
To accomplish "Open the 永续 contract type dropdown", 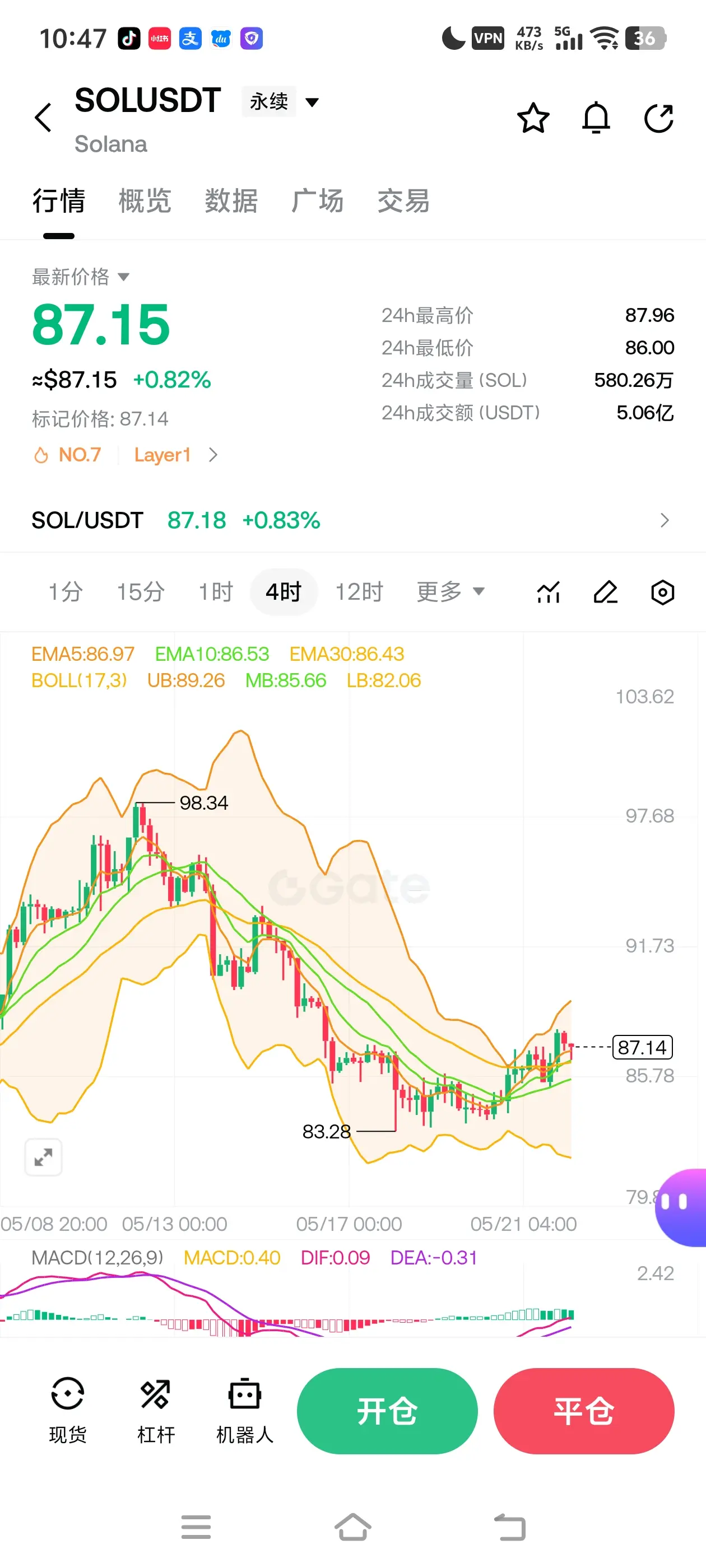I will 281,101.
